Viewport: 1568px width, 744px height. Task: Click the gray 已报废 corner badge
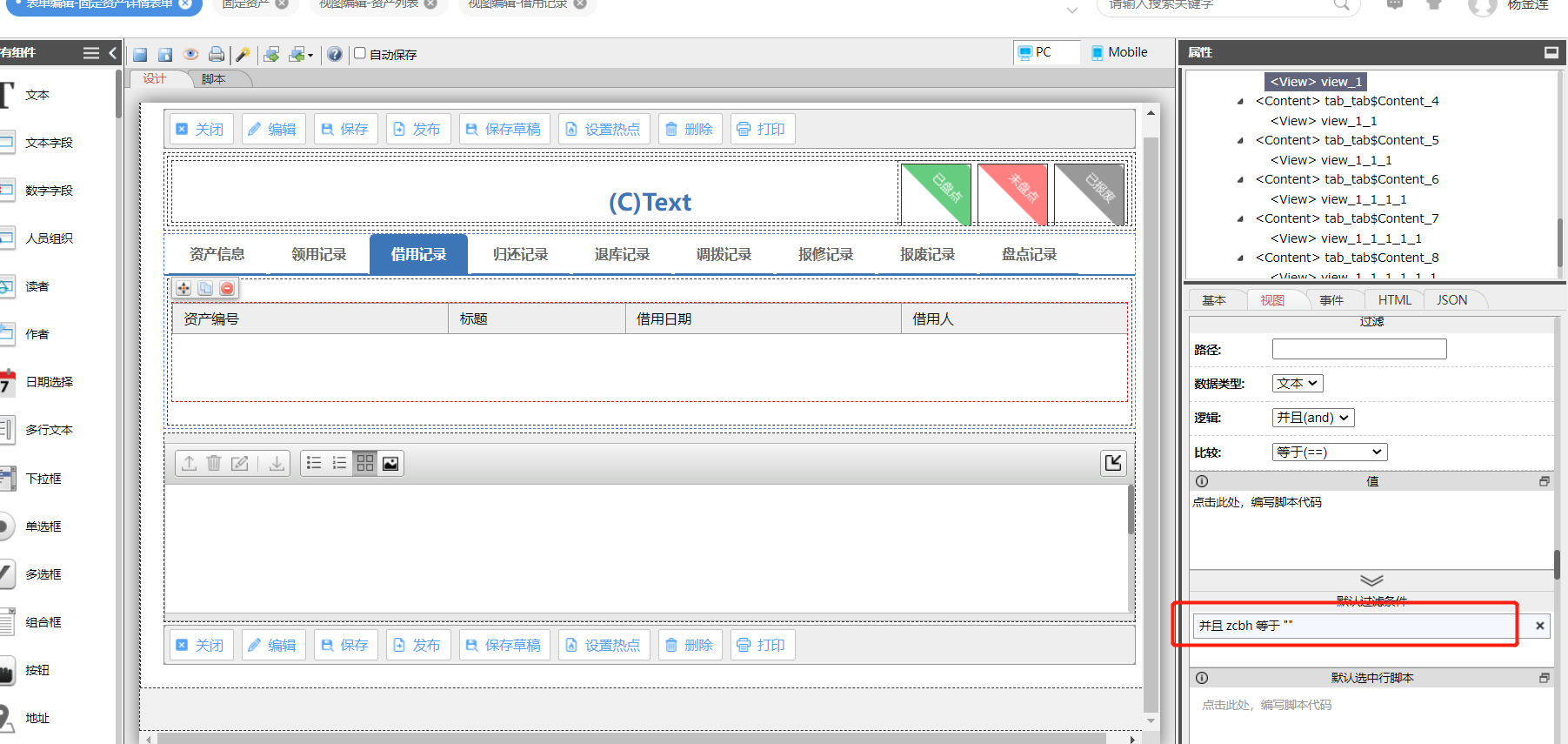click(1090, 194)
